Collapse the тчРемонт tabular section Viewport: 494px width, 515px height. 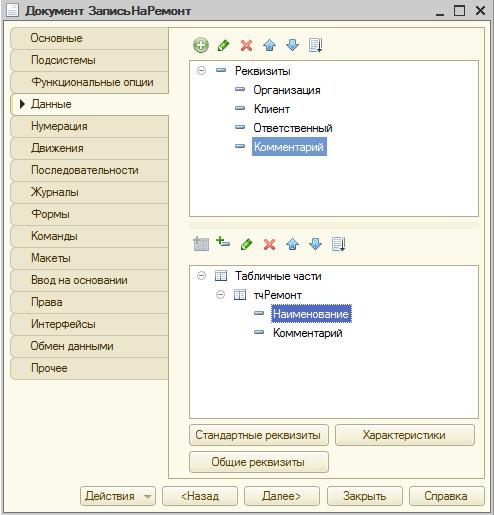[220, 295]
